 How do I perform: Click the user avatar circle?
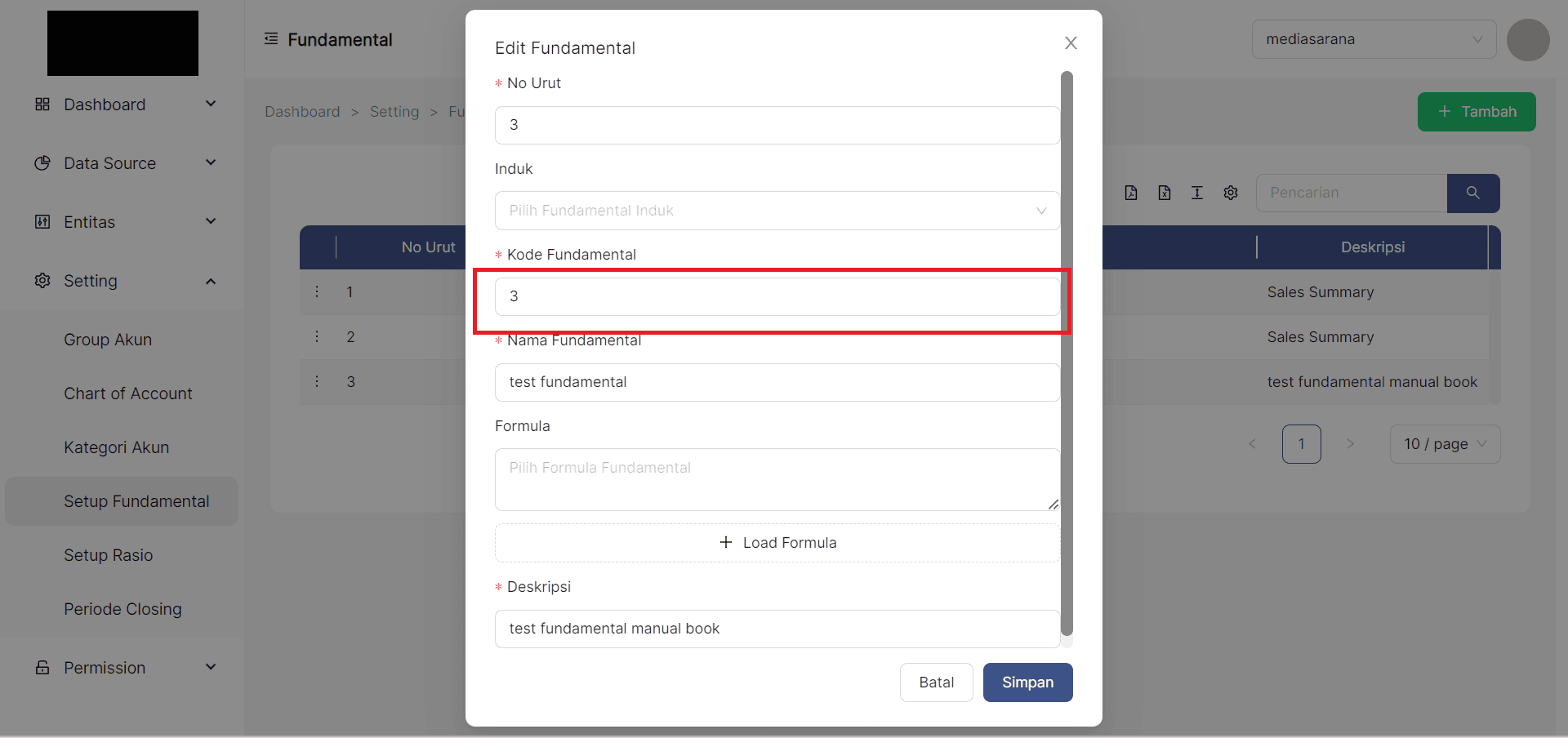click(1528, 40)
